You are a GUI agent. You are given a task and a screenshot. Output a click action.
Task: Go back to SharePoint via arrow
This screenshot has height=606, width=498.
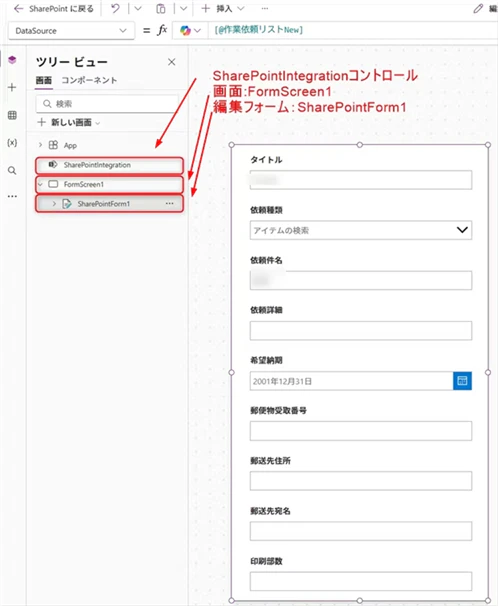(18, 9)
